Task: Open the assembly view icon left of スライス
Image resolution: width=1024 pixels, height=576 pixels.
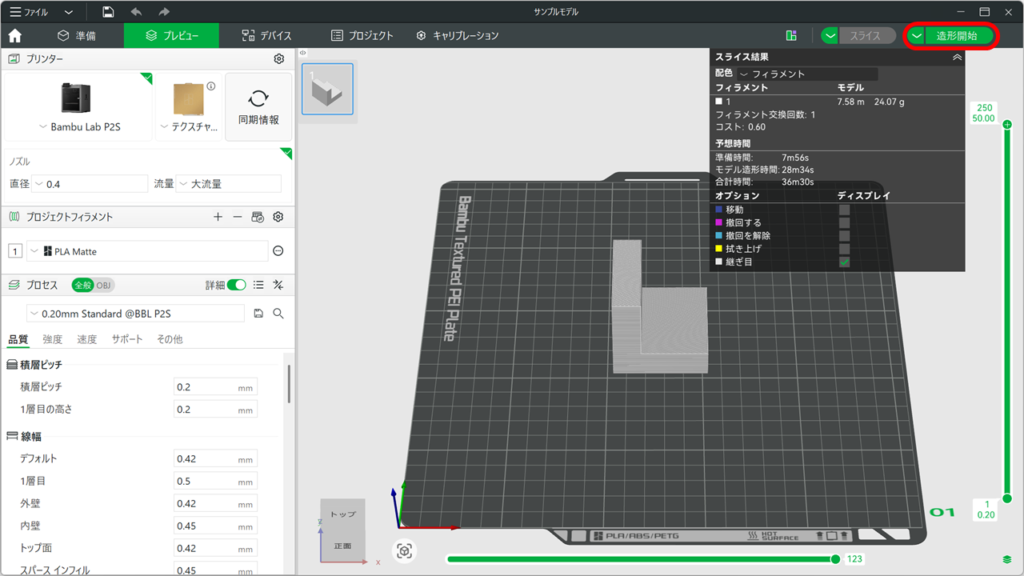Action: (791, 35)
